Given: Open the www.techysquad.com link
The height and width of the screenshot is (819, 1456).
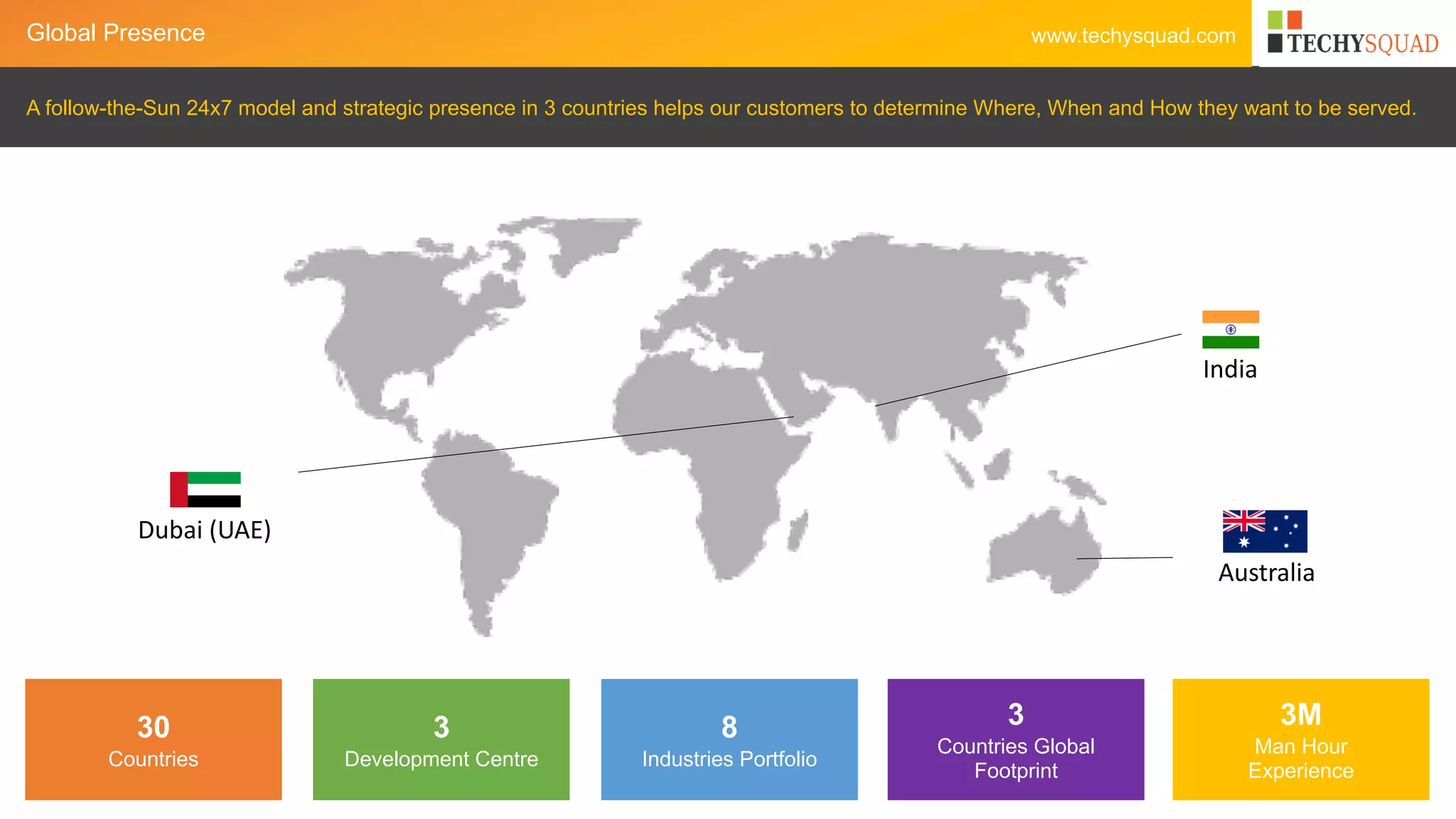Looking at the screenshot, I should 1133,36.
